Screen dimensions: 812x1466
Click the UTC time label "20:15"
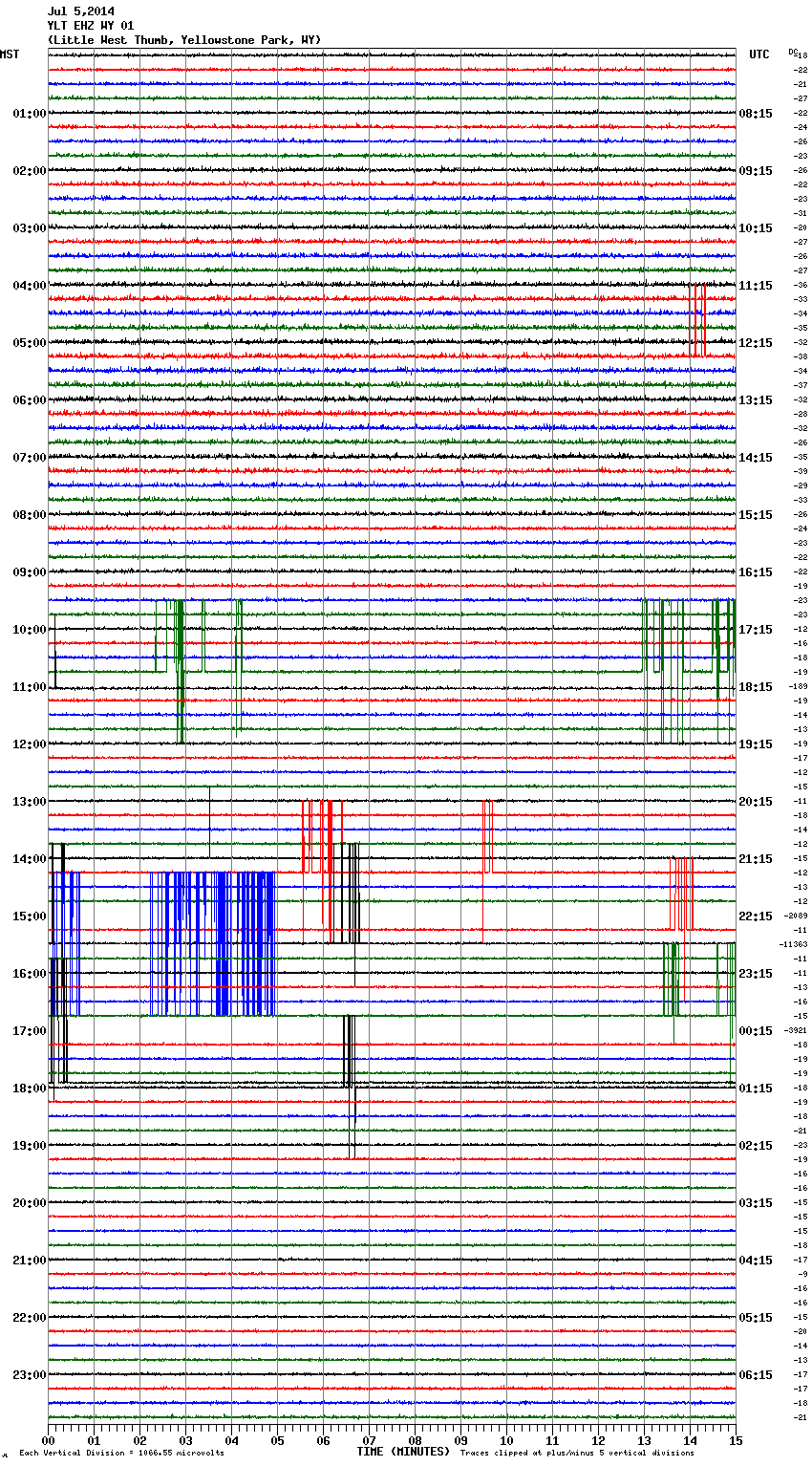[756, 802]
